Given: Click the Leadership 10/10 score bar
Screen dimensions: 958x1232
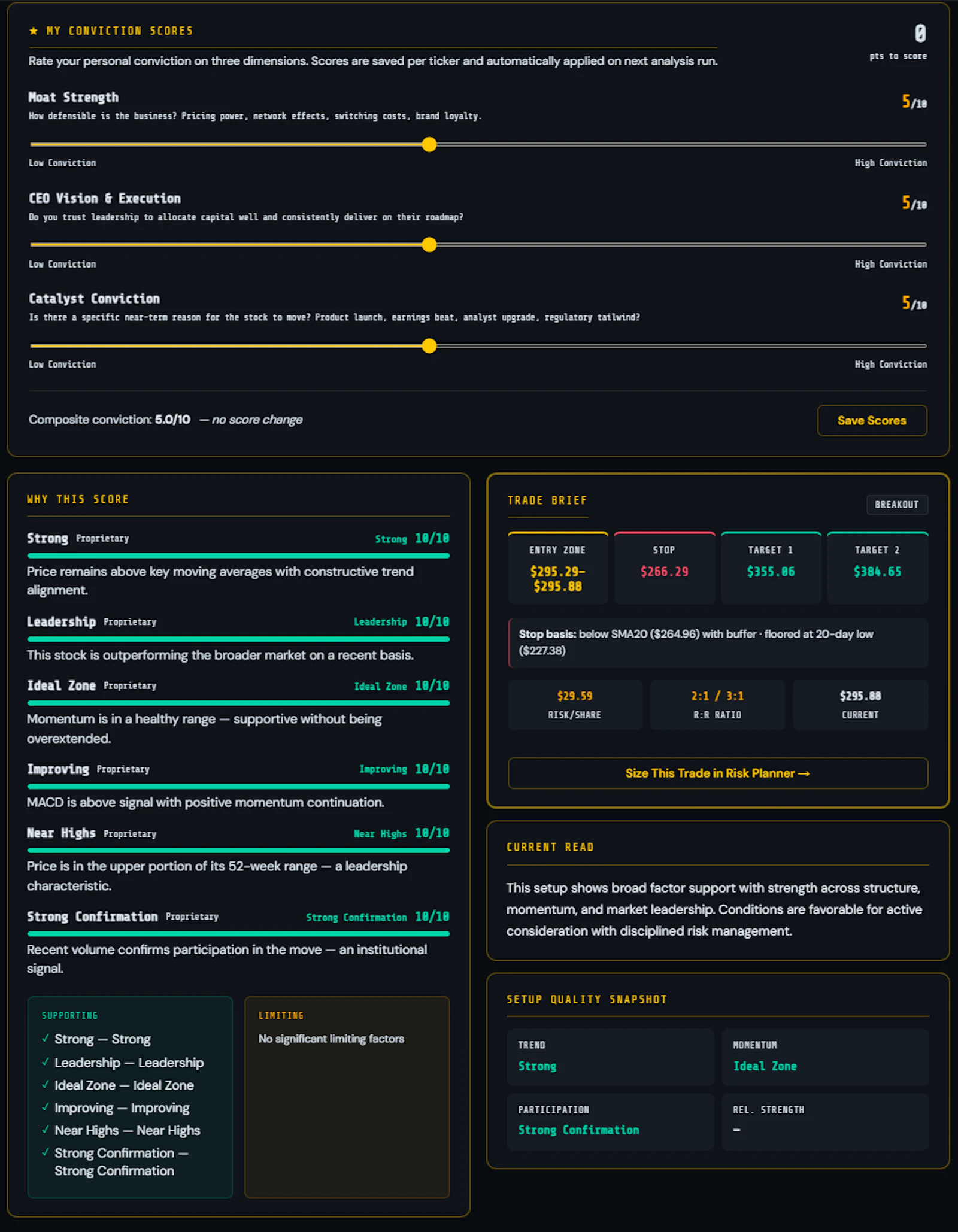Looking at the screenshot, I should pyautogui.click(x=238, y=639).
